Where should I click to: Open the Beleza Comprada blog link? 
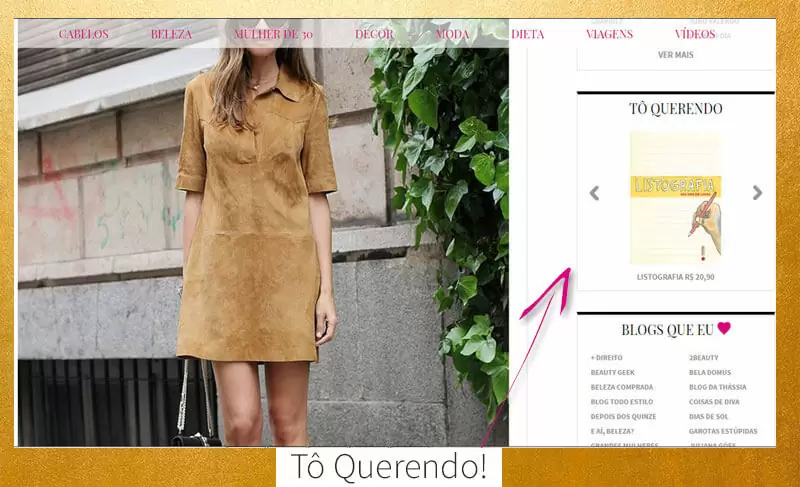pyautogui.click(x=622, y=387)
